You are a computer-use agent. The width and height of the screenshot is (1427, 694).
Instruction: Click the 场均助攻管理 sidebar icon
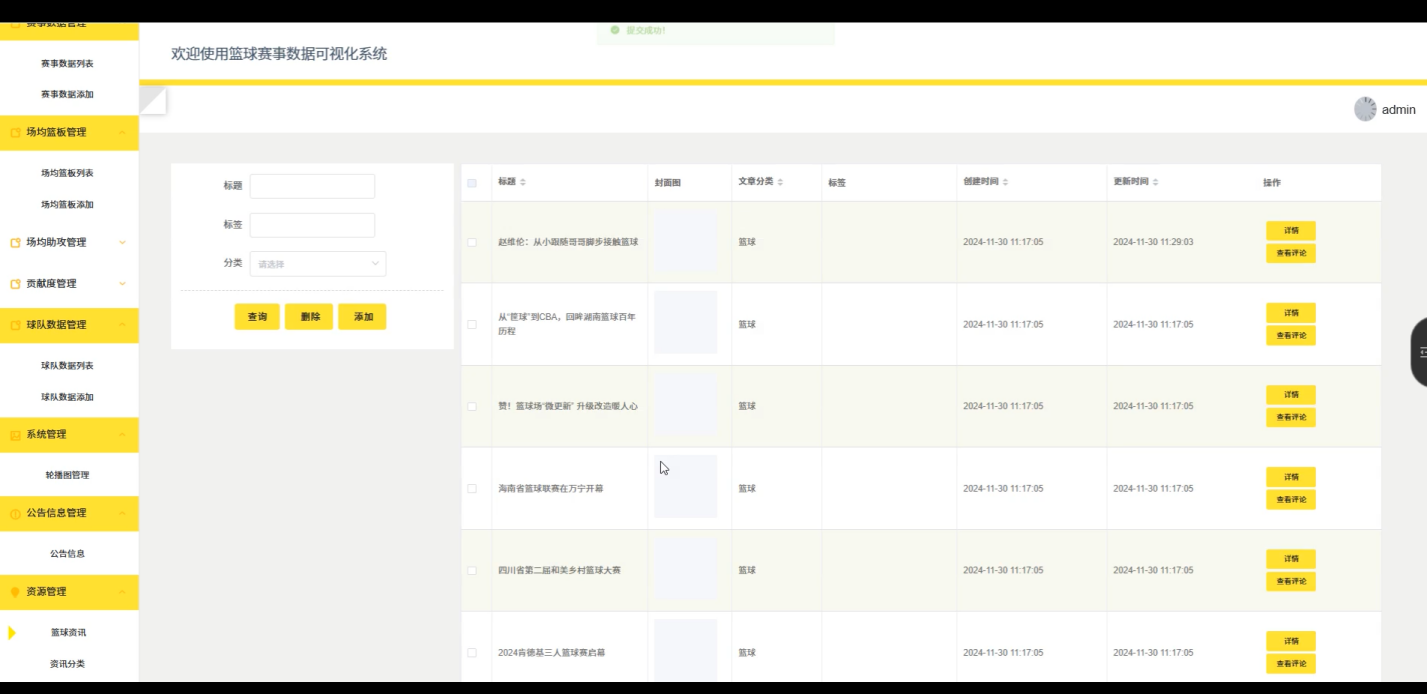point(15,242)
